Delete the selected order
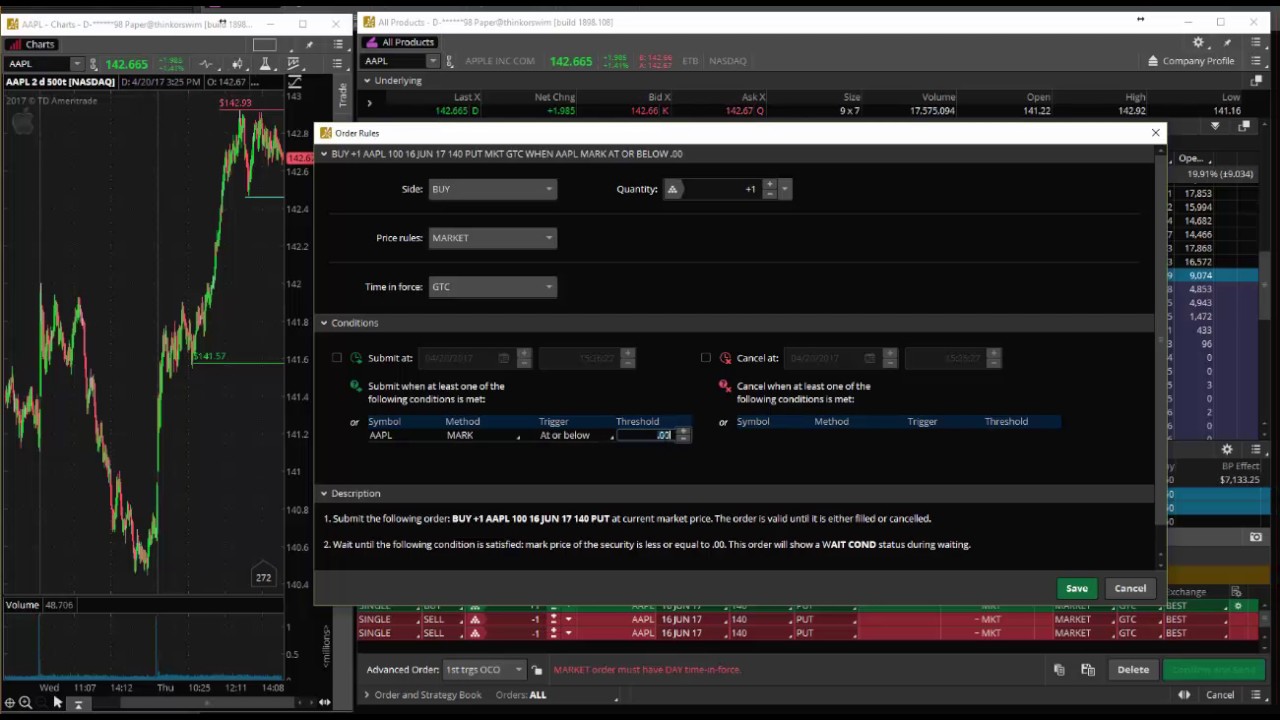 [x=1133, y=670]
